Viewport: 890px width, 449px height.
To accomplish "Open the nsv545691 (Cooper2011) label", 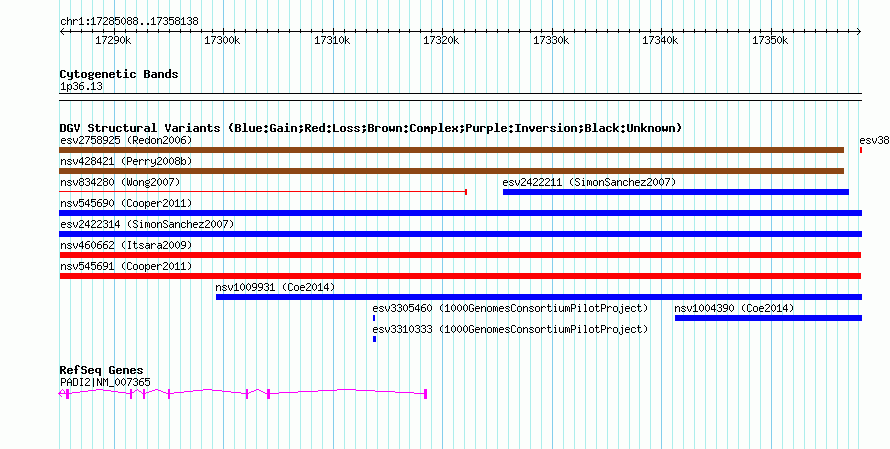I will 126,266.
